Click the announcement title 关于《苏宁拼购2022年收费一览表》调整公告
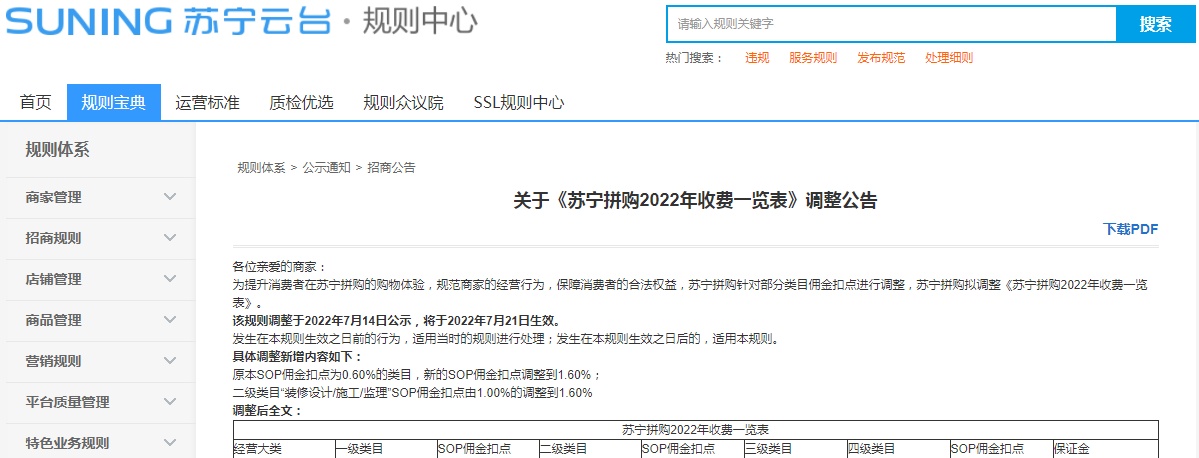The image size is (1199, 458). [695, 201]
